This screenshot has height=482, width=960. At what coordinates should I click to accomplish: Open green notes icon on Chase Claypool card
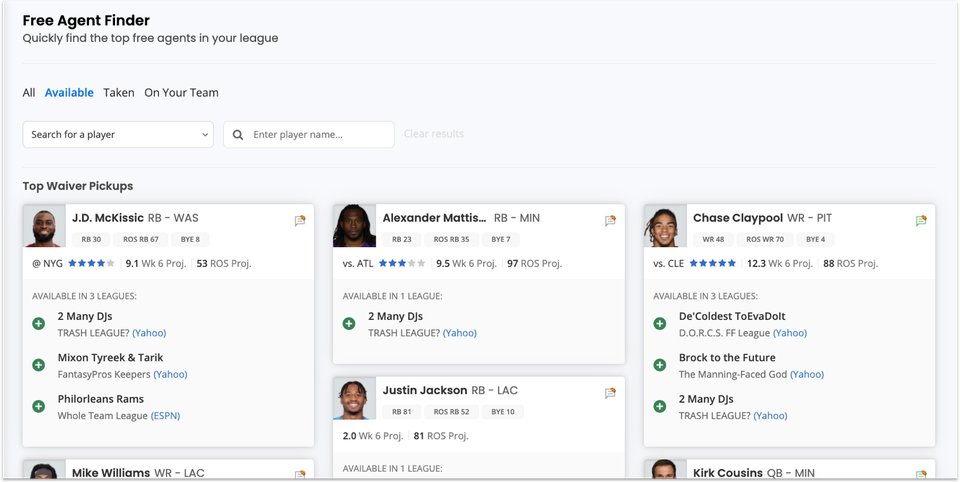point(921,220)
